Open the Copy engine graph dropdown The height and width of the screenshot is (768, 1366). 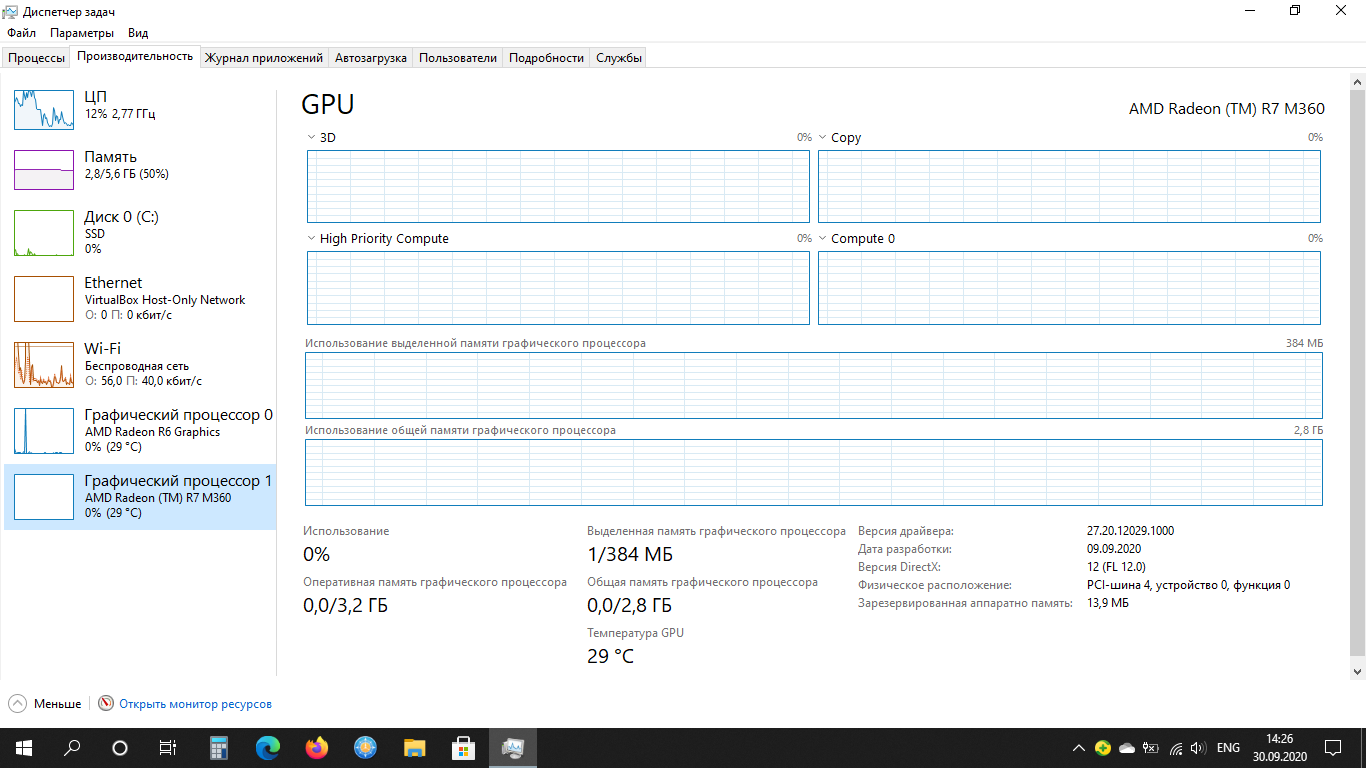tap(822, 138)
